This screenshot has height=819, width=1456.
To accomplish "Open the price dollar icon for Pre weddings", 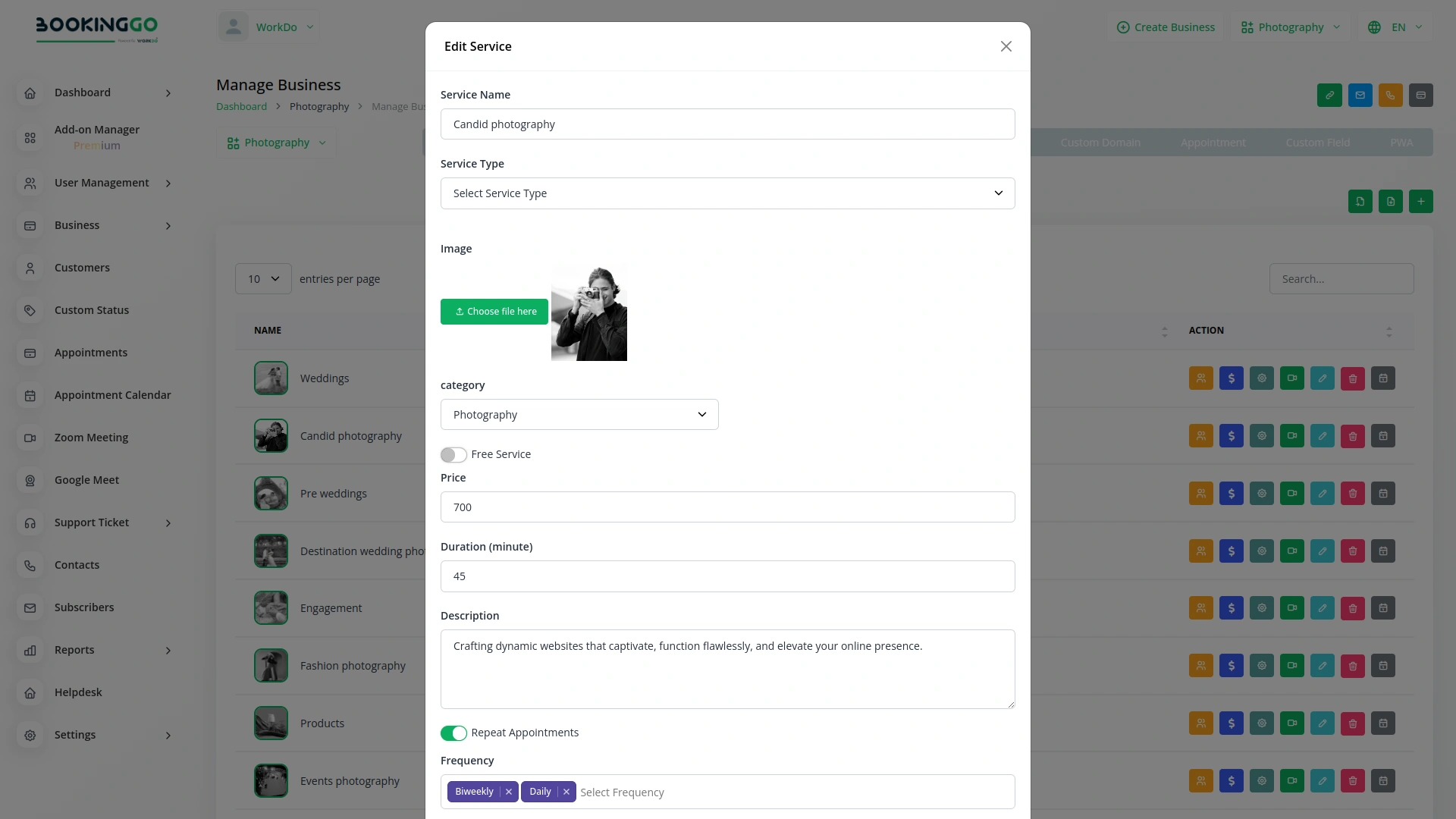I will [x=1231, y=493].
